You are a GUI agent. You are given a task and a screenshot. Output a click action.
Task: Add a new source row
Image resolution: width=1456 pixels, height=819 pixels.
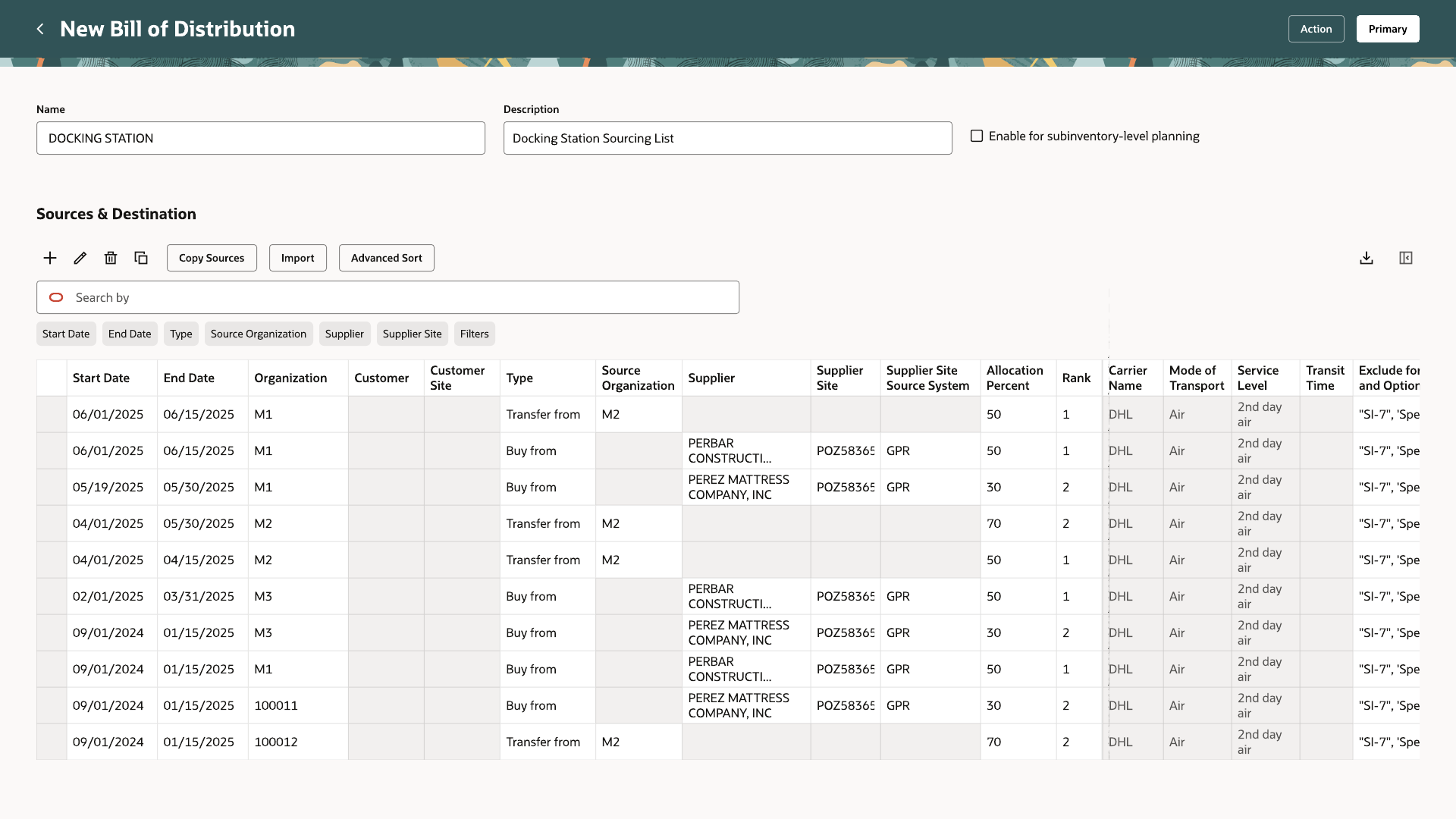[50, 258]
